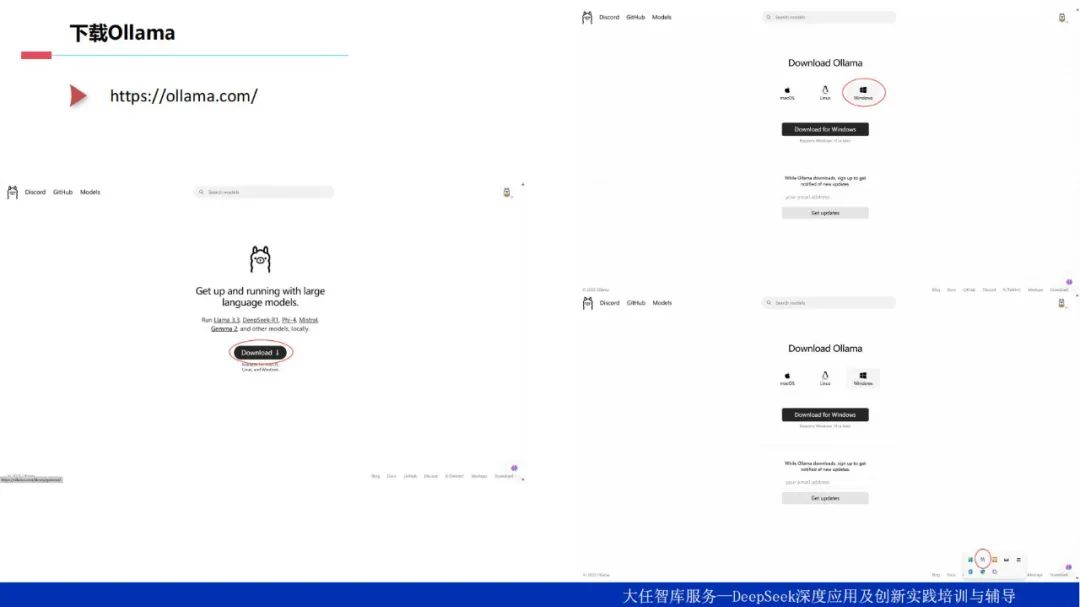Click the Download Ollama heading on the upper download page
The height and width of the screenshot is (607, 1080).
(x=825, y=63)
